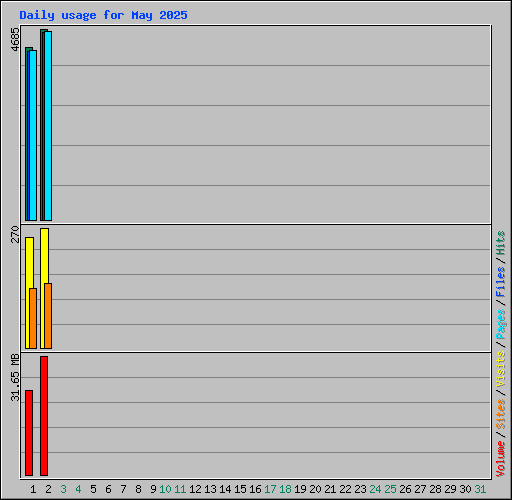Screen dimensions: 512x500
Task: Click the orange Sites bar for day 1
Action: (33, 318)
